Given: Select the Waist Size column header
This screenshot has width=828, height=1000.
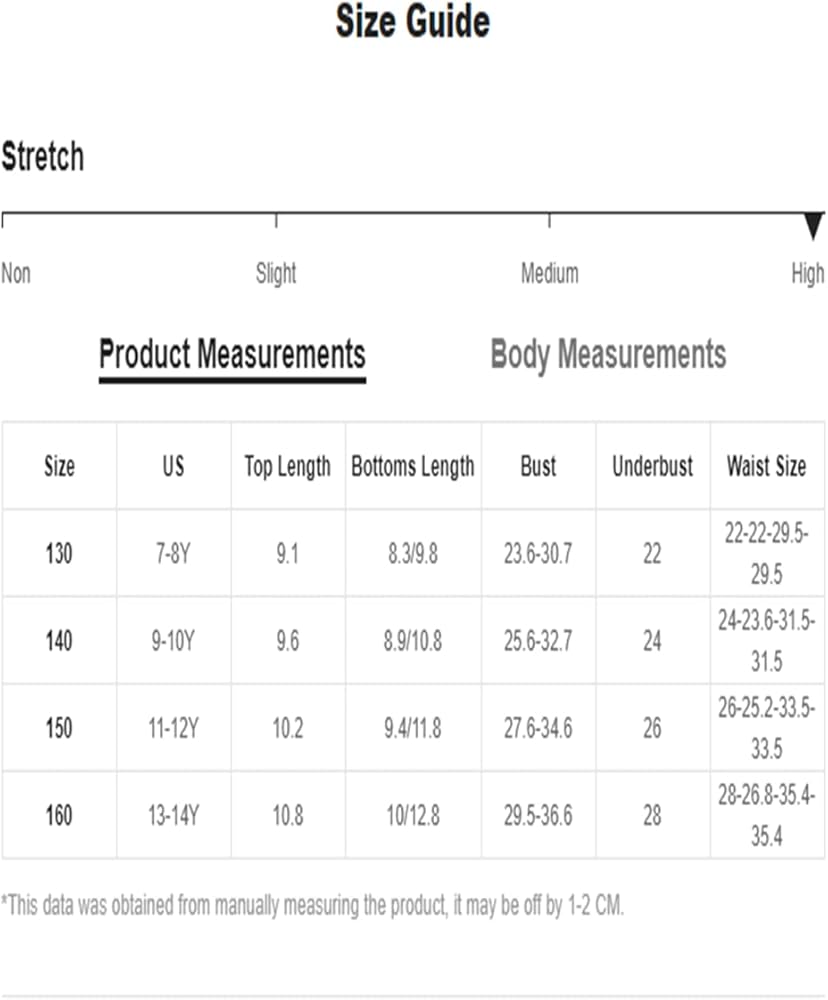Looking at the screenshot, I should pyautogui.click(x=766, y=466).
